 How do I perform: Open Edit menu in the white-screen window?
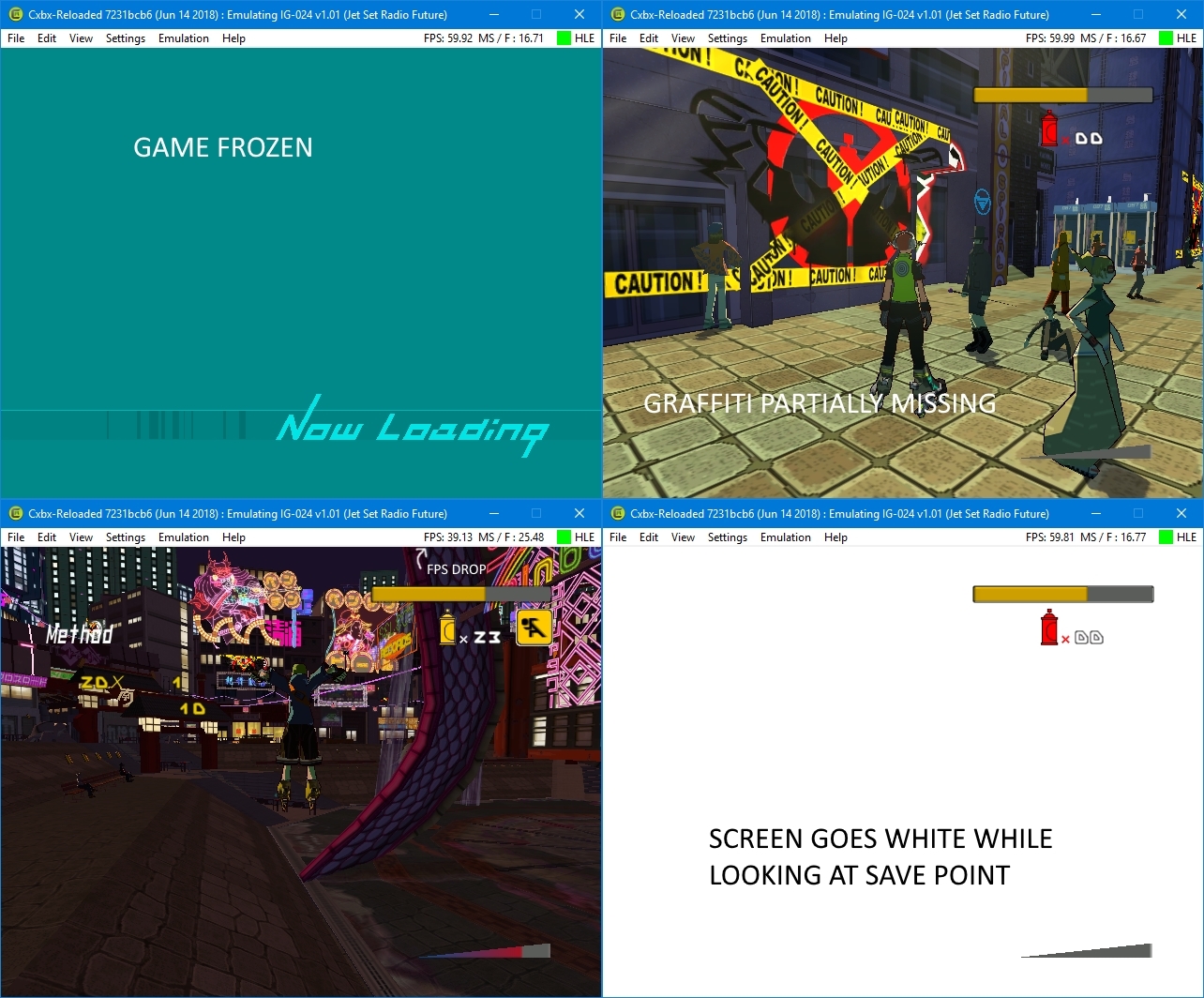[x=649, y=537]
